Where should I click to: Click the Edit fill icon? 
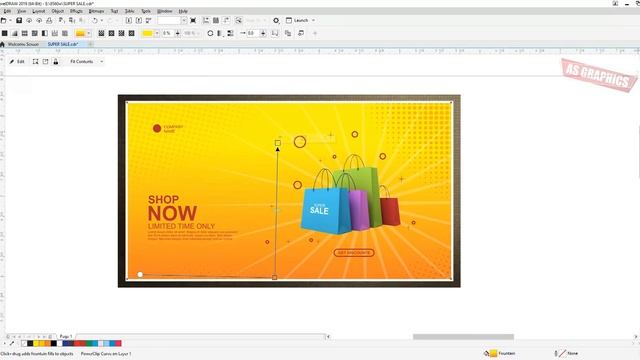pos(301,33)
